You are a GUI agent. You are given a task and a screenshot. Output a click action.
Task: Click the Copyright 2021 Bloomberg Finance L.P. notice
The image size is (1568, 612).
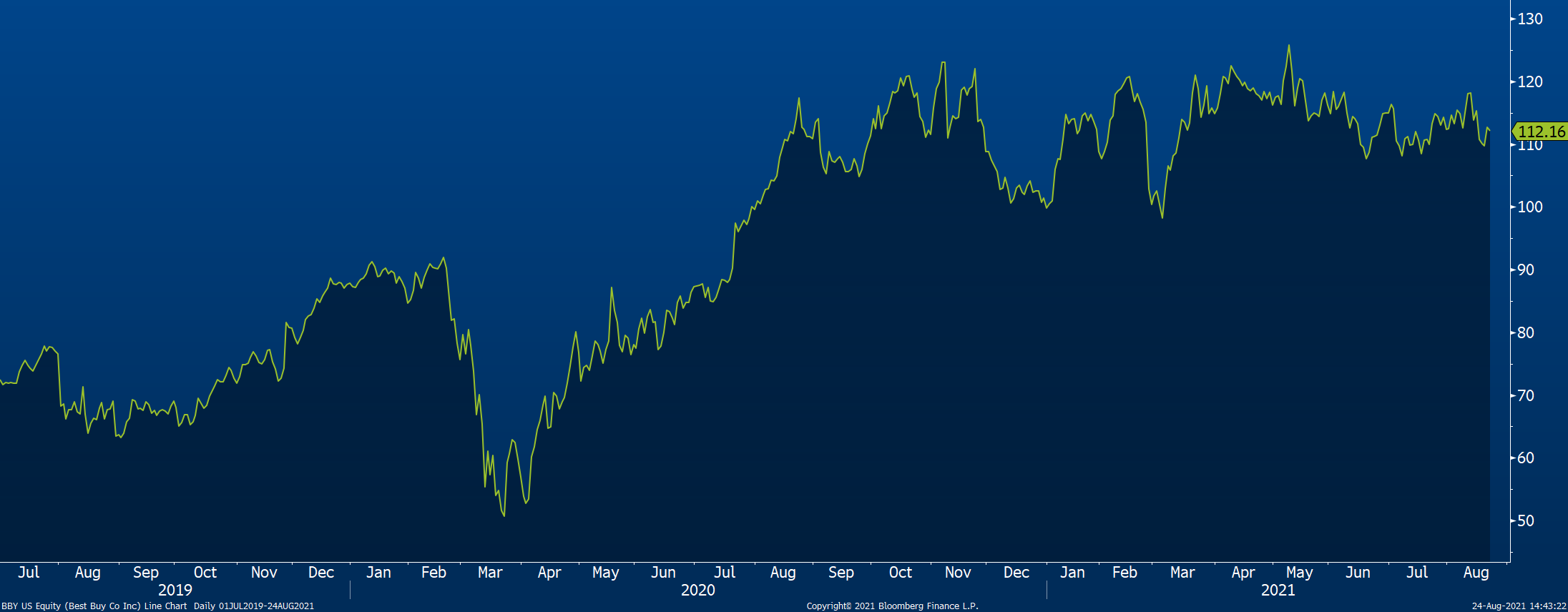(893, 606)
